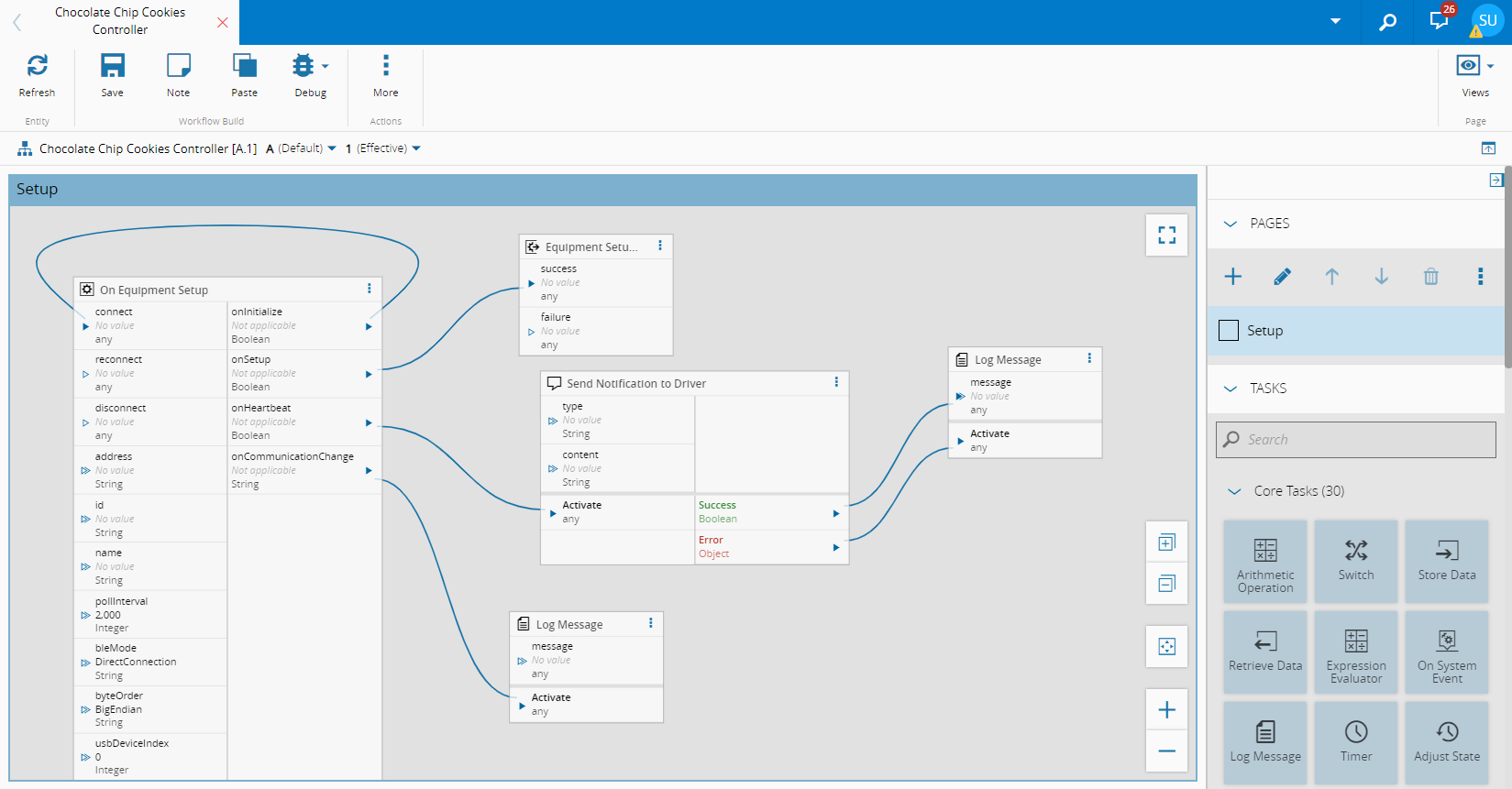Edit the selected page with pencil
The height and width of the screenshot is (789, 1512).
[x=1283, y=277]
